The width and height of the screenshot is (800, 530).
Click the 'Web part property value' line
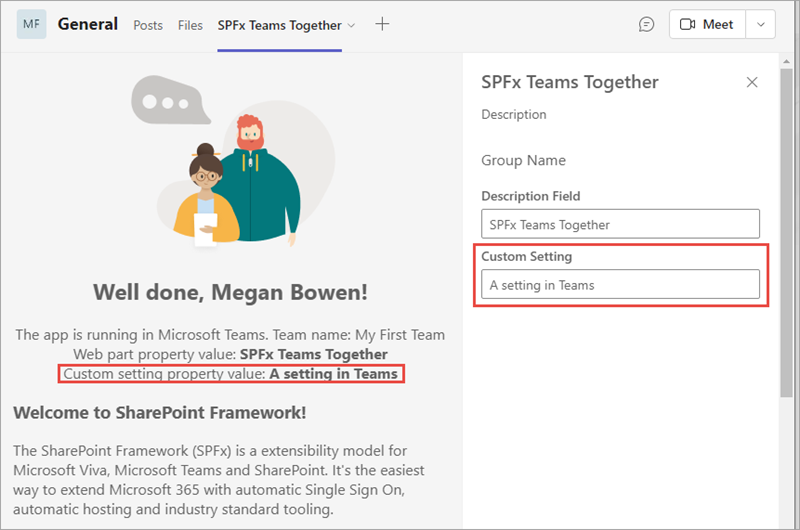point(230,354)
